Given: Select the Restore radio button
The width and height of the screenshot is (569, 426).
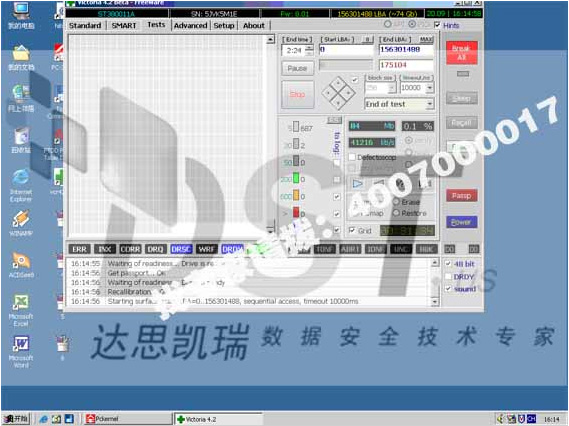Looking at the screenshot, I should [396, 213].
